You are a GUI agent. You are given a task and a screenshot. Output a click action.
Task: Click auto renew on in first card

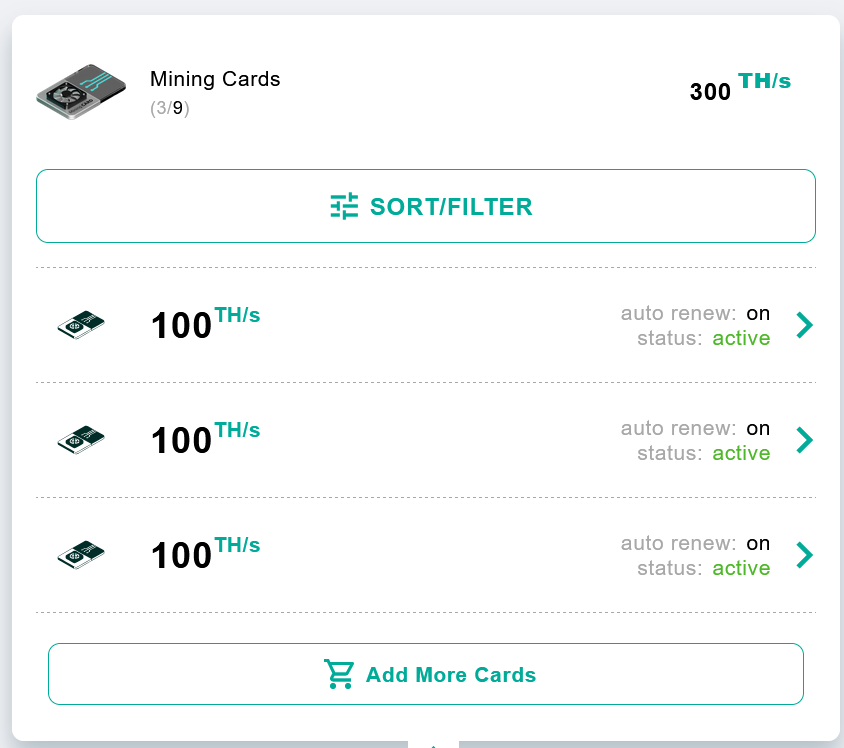(x=695, y=313)
